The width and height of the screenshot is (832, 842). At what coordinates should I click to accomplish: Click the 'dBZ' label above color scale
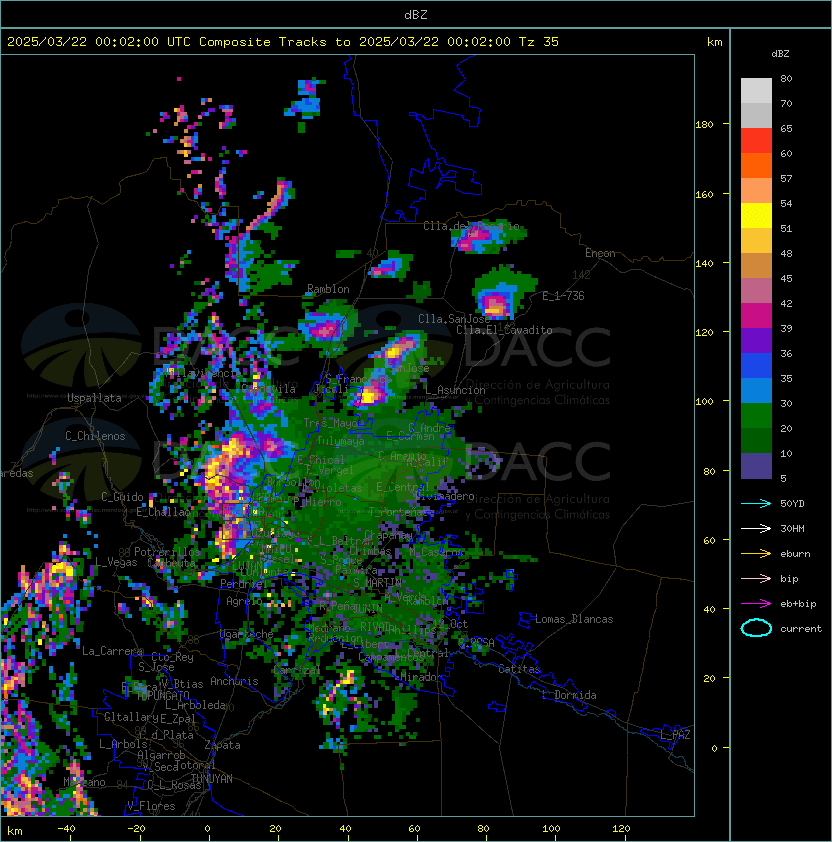(780, 54)
